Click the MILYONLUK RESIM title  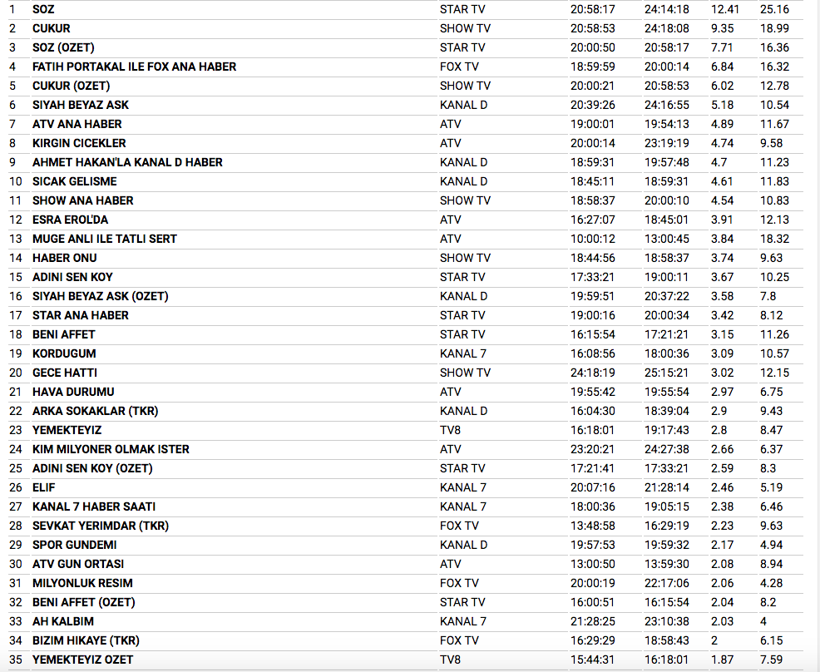pyautogui.click(x=82, y=583)
